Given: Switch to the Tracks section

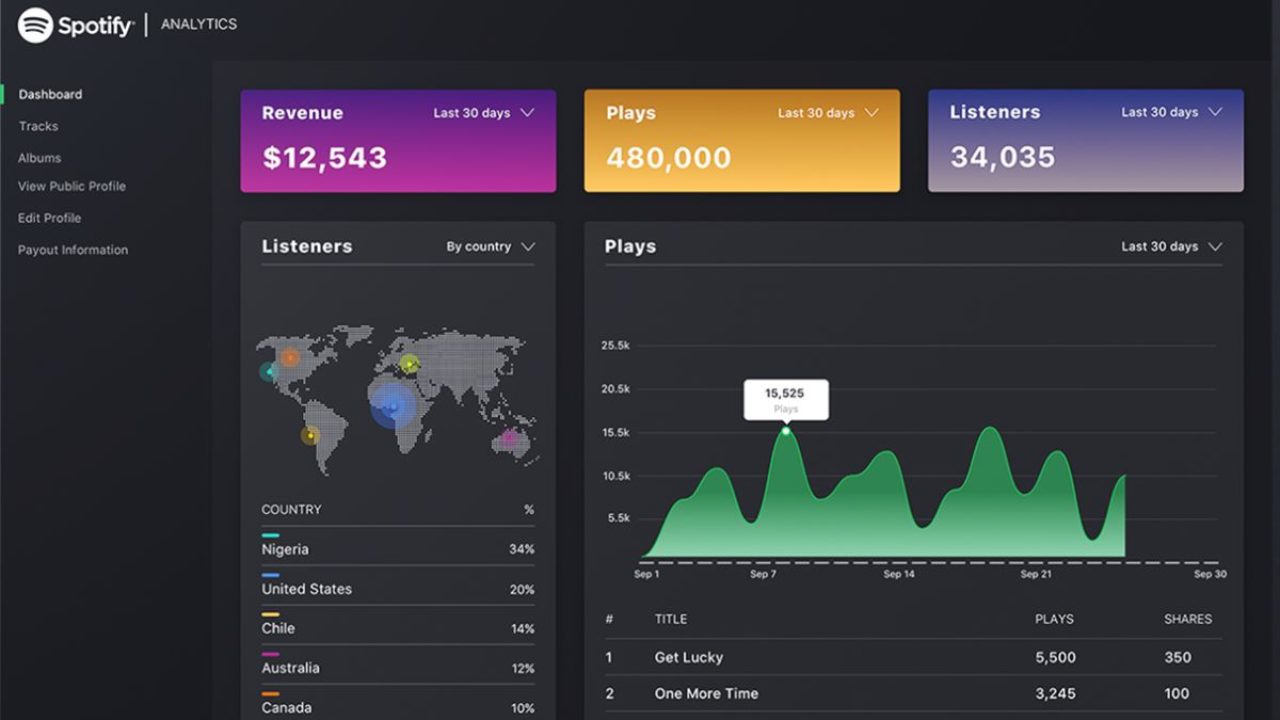Looking at the screenshot, I should (x=38, y=125).
